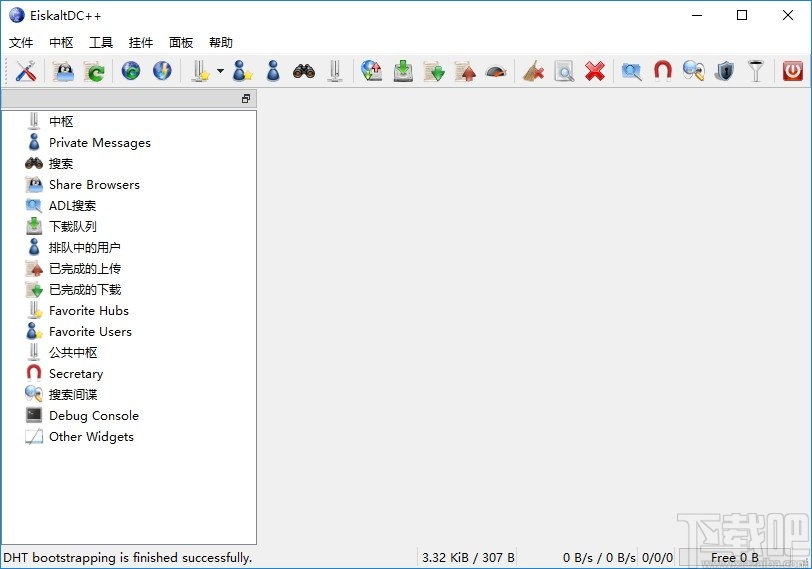Click the blue user pawn toolbar icon
Image resolution: width=812 pixels, height=569 pixels.
click(273, 71)
